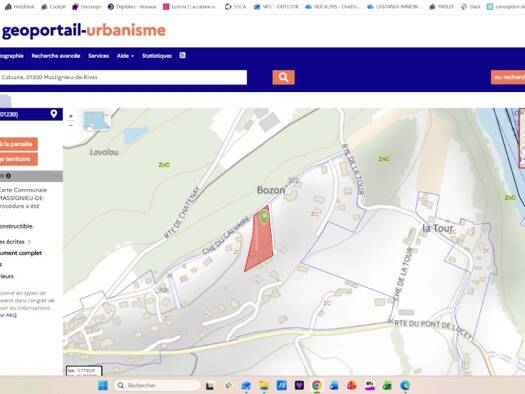
Task: Click the 'CHE DU CALVAIRE' road label
Action: [226, 235]
